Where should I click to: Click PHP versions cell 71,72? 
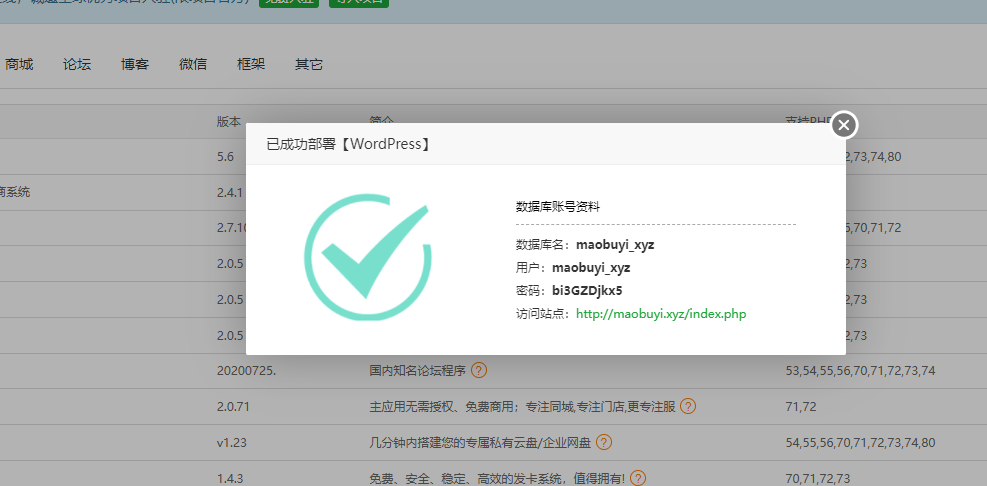click(x=801, y=407)
